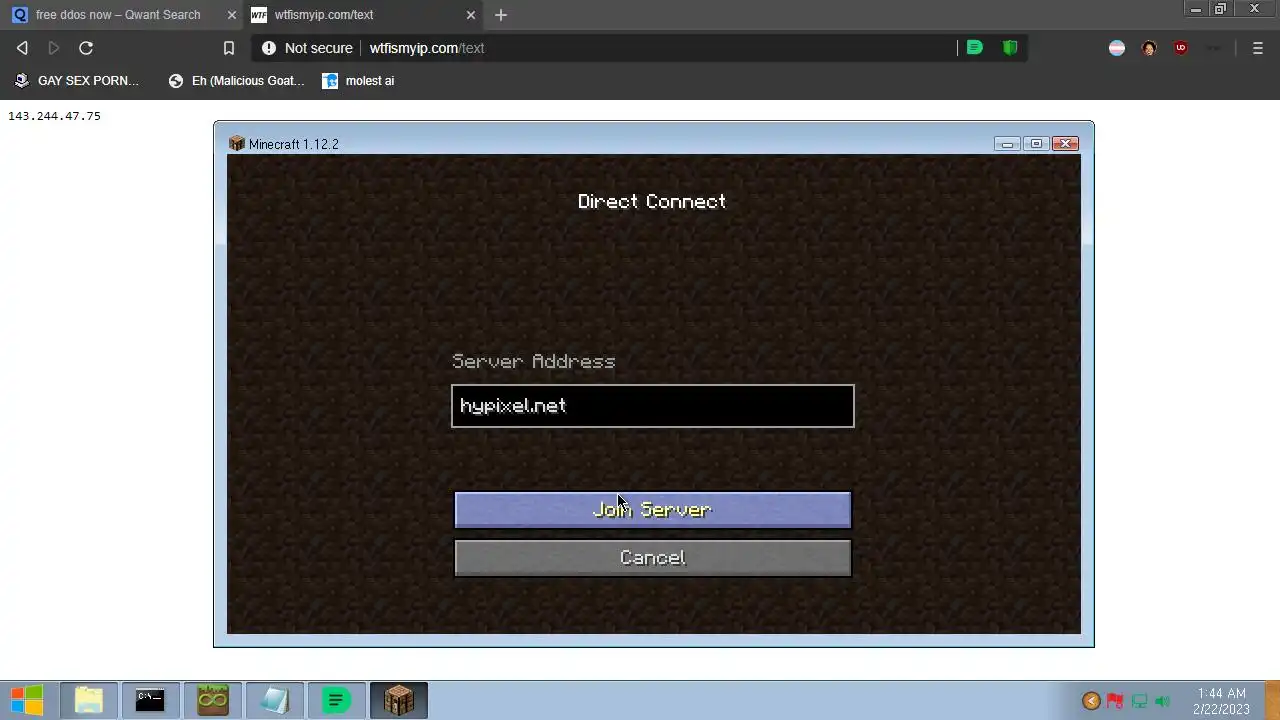Go forward in the browser
The image size is (1280, 720).
(54, 48)
